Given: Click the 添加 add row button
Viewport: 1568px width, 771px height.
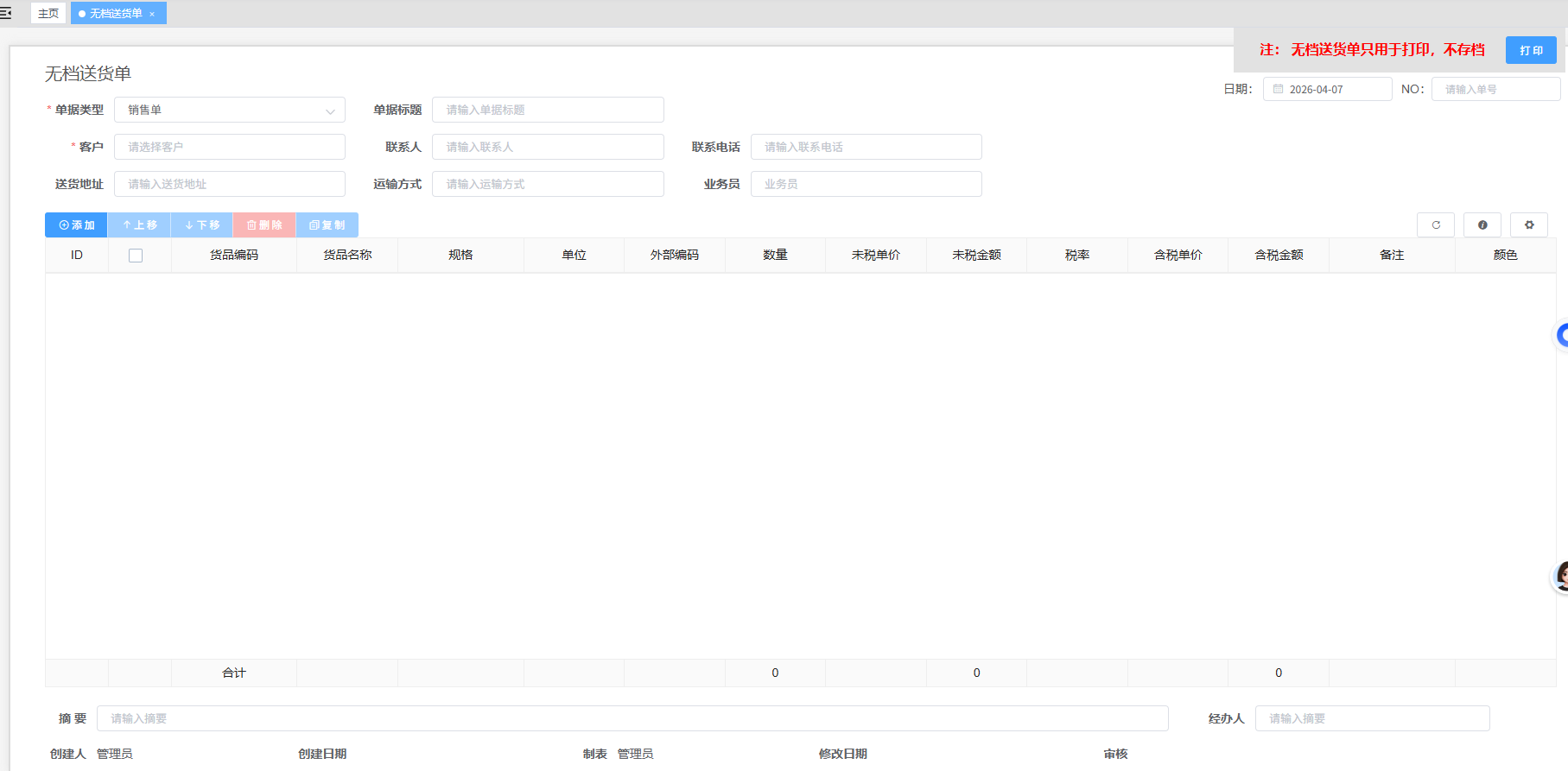Looking at the screenshot, I should pyautogui.click(x=76, y=224).
